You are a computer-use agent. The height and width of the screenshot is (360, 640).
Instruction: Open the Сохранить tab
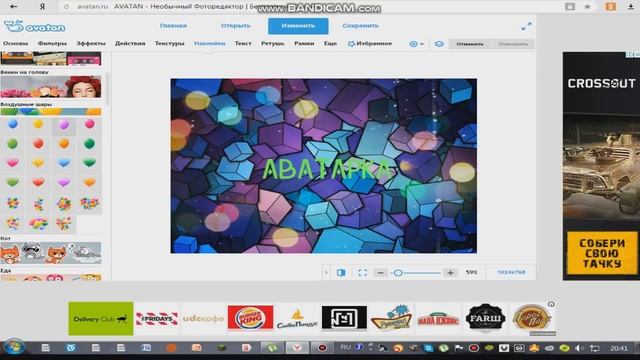click(360, 26)
